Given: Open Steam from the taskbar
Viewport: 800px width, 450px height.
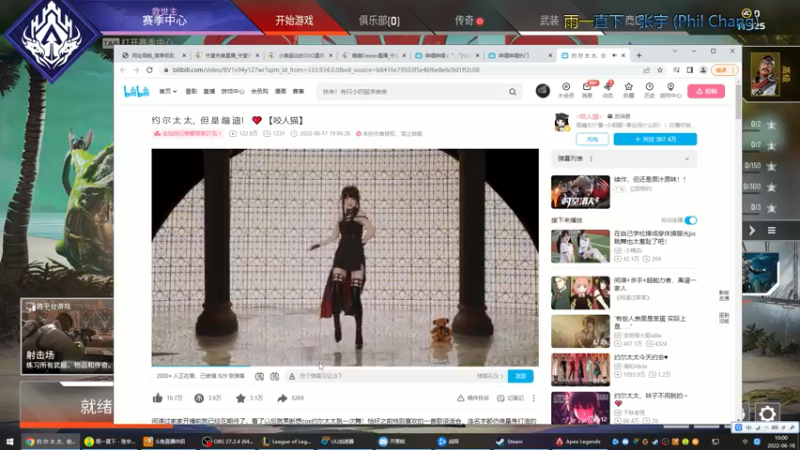Looking at the screenshot, I should click(x=510, y=441).
